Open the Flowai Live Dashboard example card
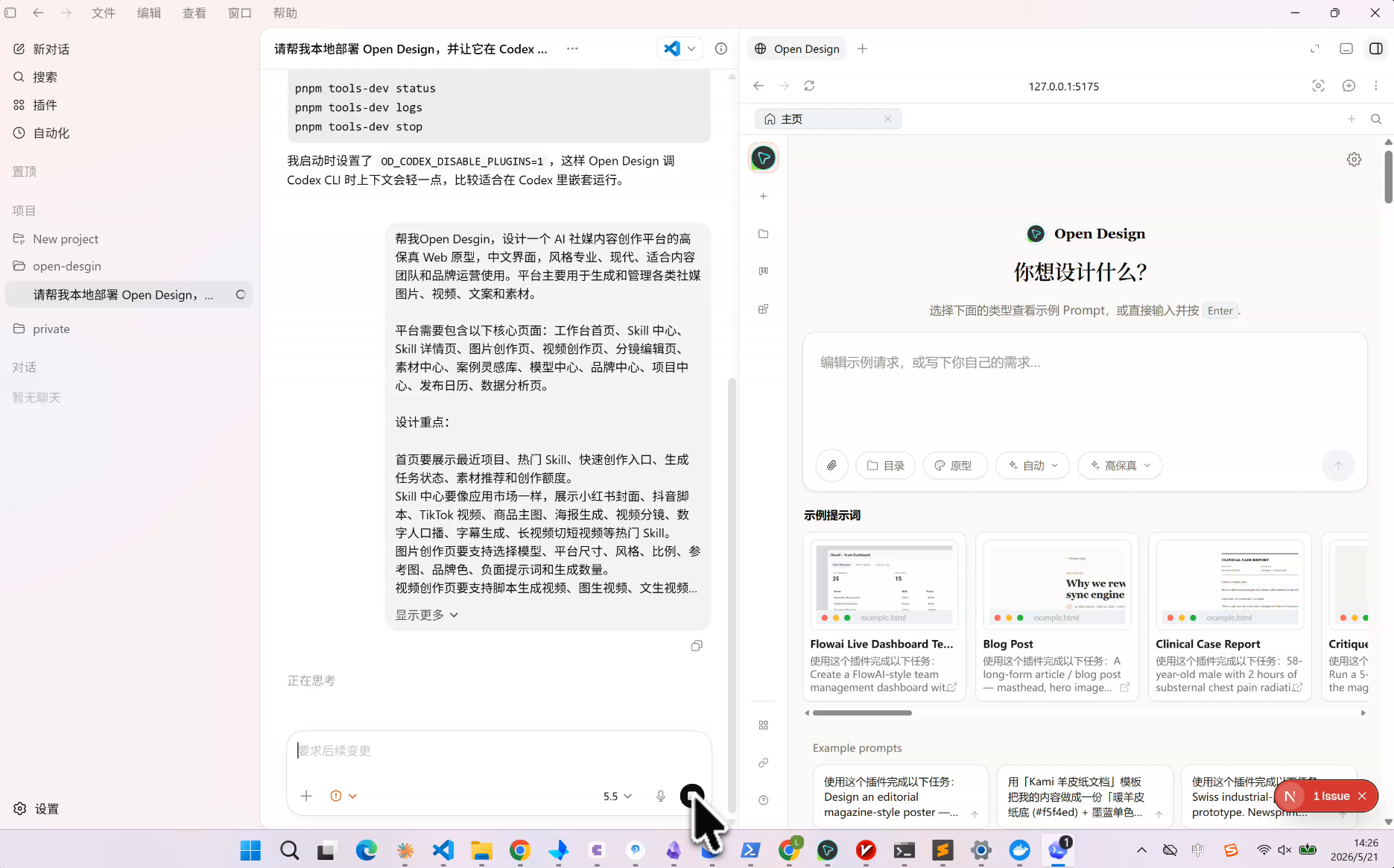 884,616
